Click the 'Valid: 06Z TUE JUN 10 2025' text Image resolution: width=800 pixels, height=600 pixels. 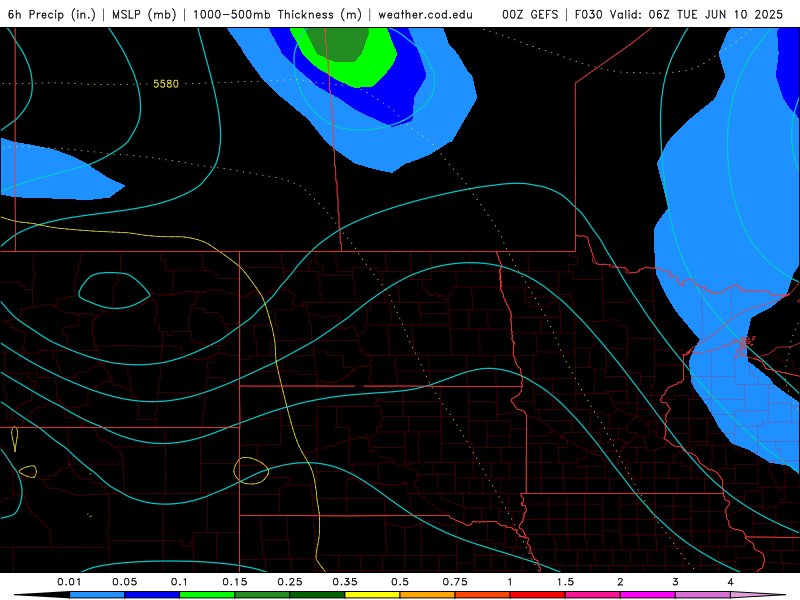[695, 14]
